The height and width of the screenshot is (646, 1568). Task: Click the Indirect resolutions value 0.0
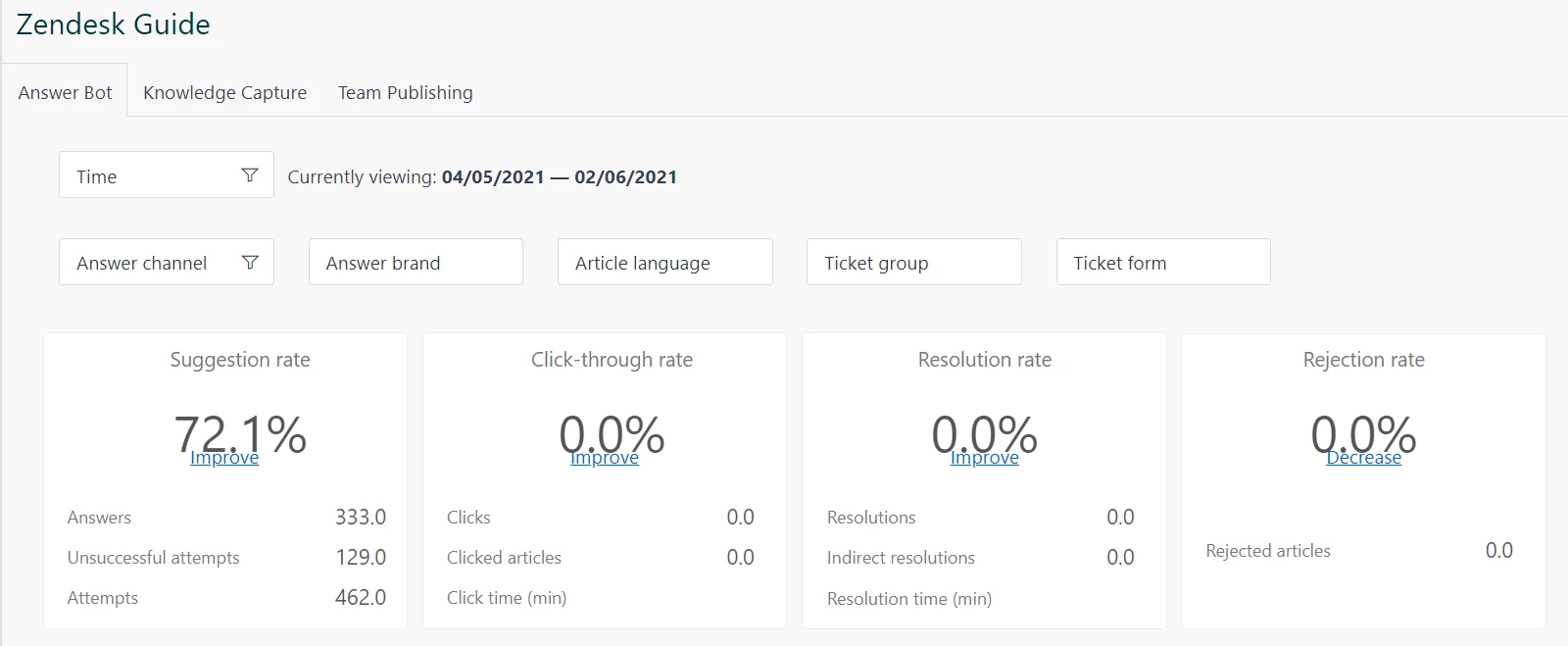(1120, 557)
